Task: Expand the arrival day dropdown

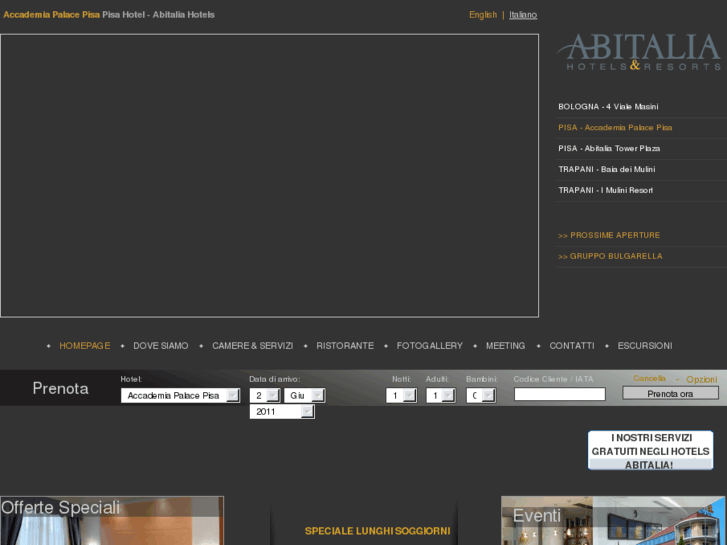Action: (x=265, y=396)
